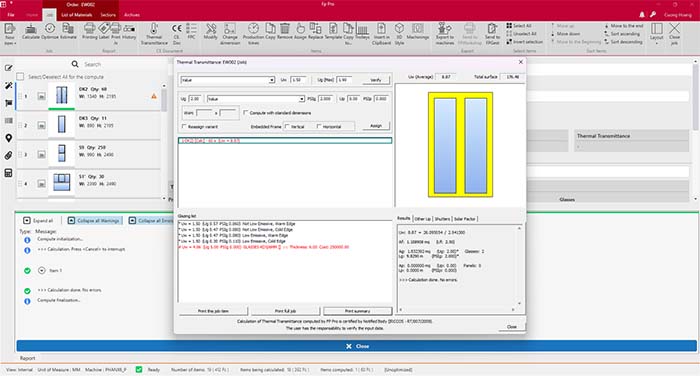
Task: Expand the Ug Value dropdown
Action: (255, 99)
